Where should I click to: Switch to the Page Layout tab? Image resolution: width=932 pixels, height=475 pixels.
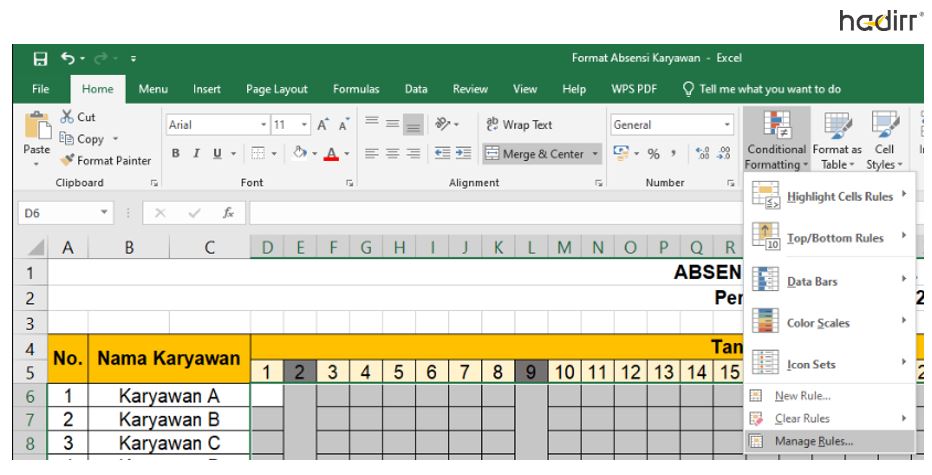[x=277, y=89]
